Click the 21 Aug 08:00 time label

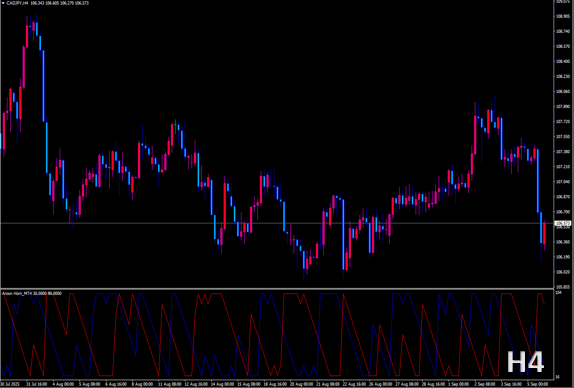[327, 384]
